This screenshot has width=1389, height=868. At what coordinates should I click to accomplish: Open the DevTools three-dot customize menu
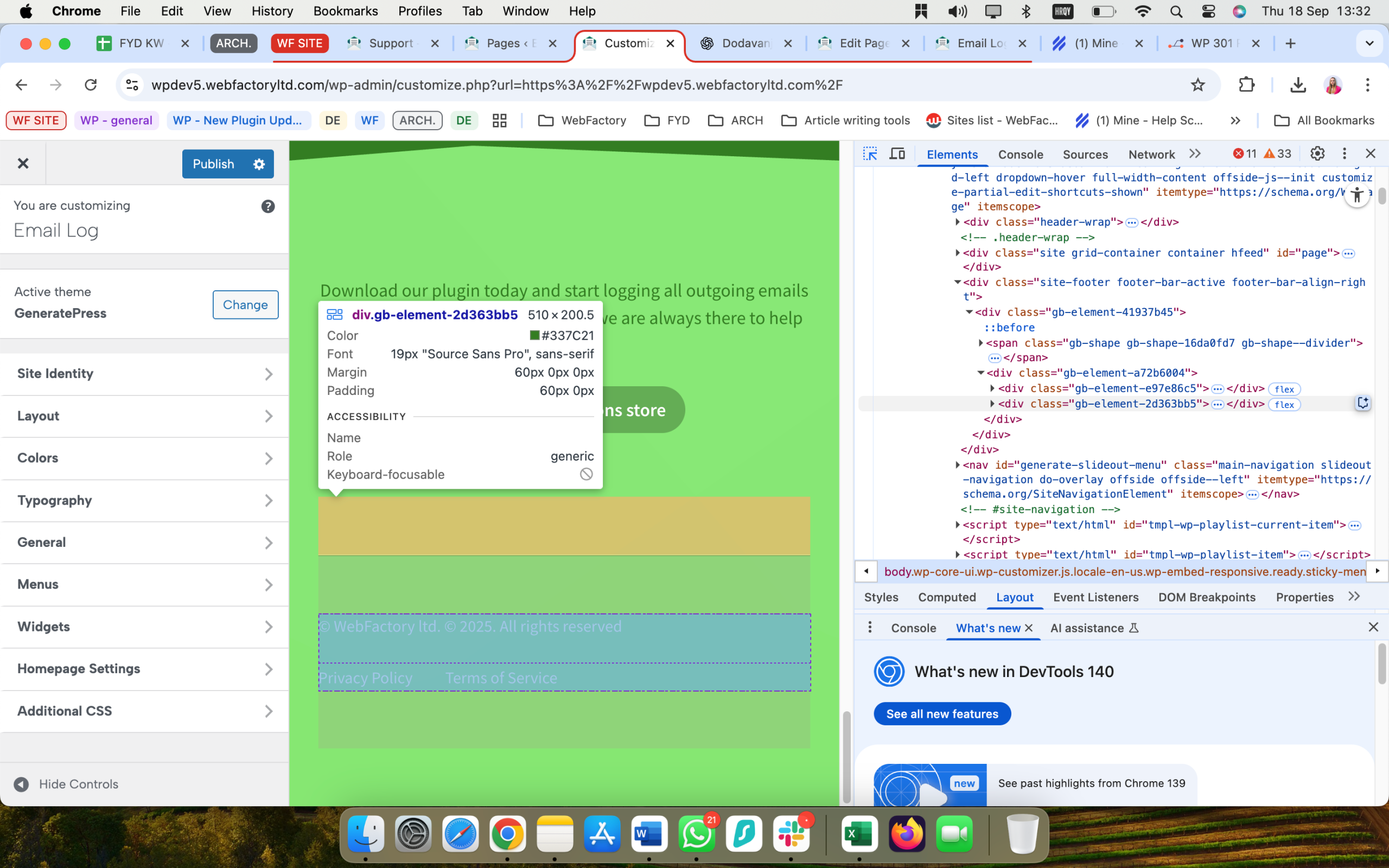[x=1344, y=154]
